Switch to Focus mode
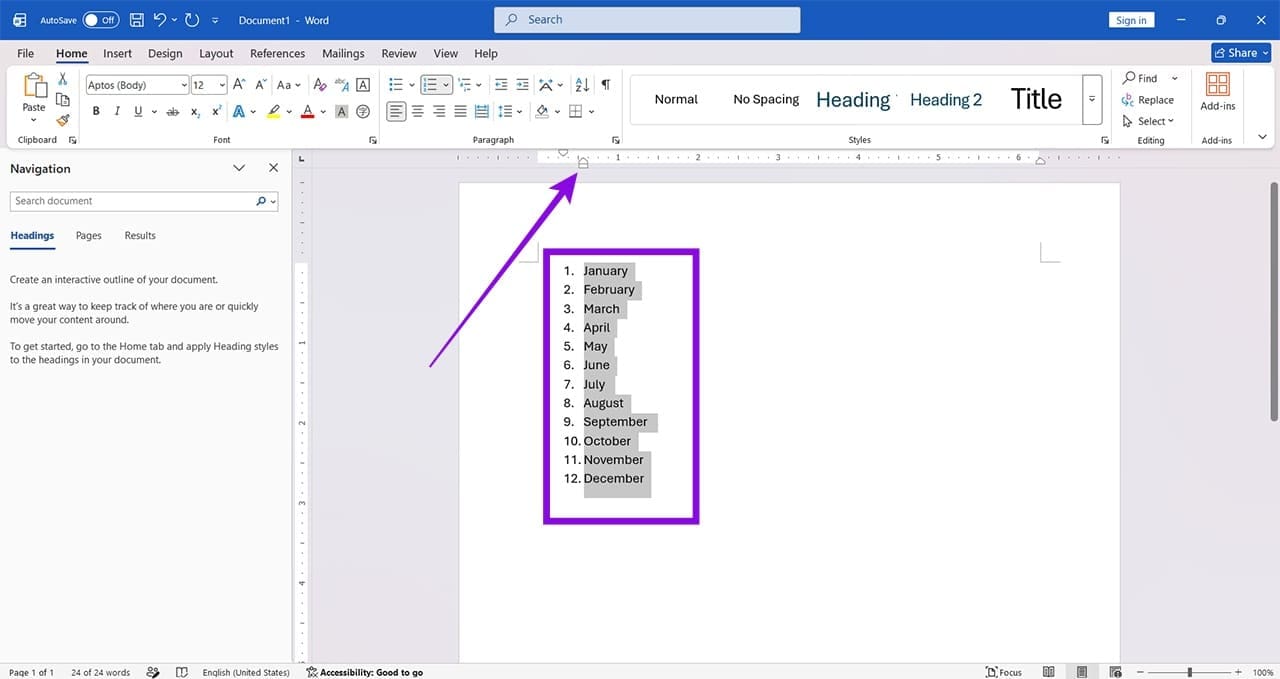1280x679 pixels. [x=1004, y=672]
